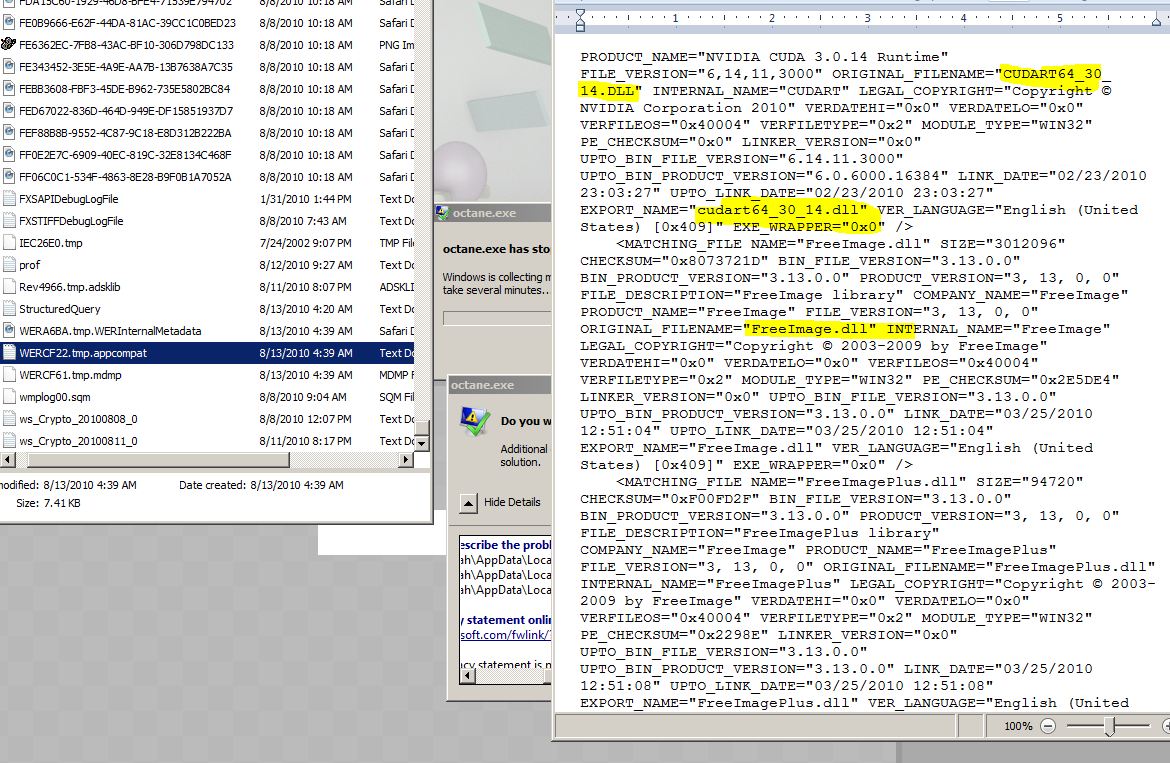Screen dimensions: 1170x763
Task: Click the FED67022 Safari document icon
Action: [9, 111]
